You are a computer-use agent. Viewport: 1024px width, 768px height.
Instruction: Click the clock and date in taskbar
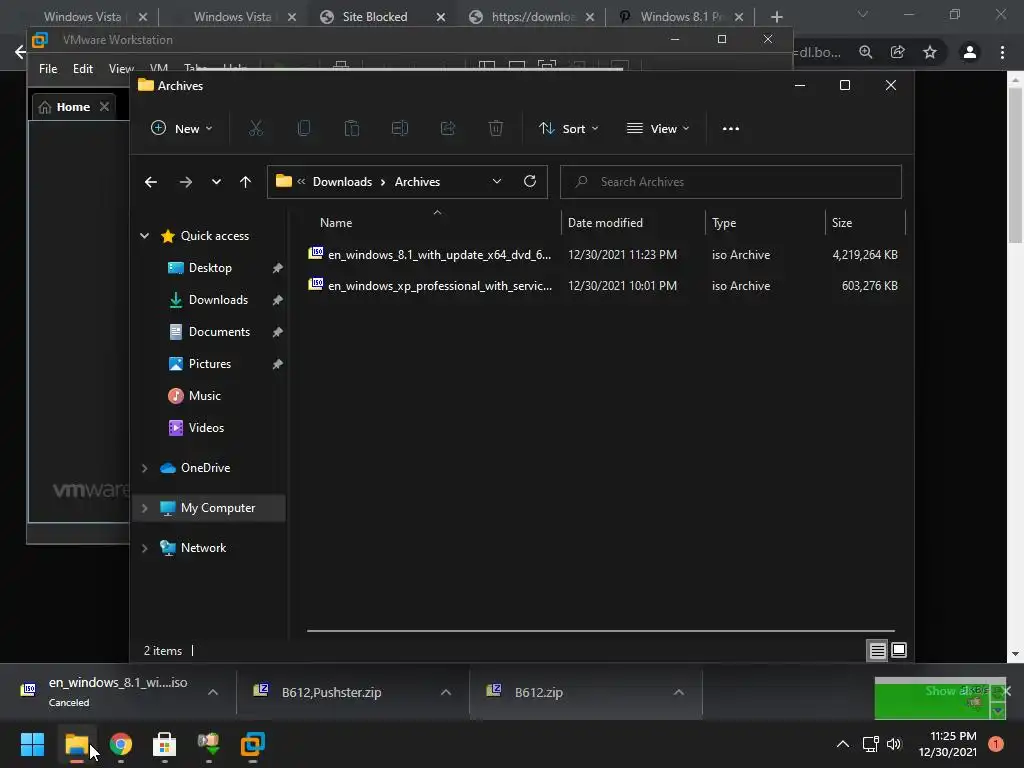pyautogui.click(x=948, y=744)
